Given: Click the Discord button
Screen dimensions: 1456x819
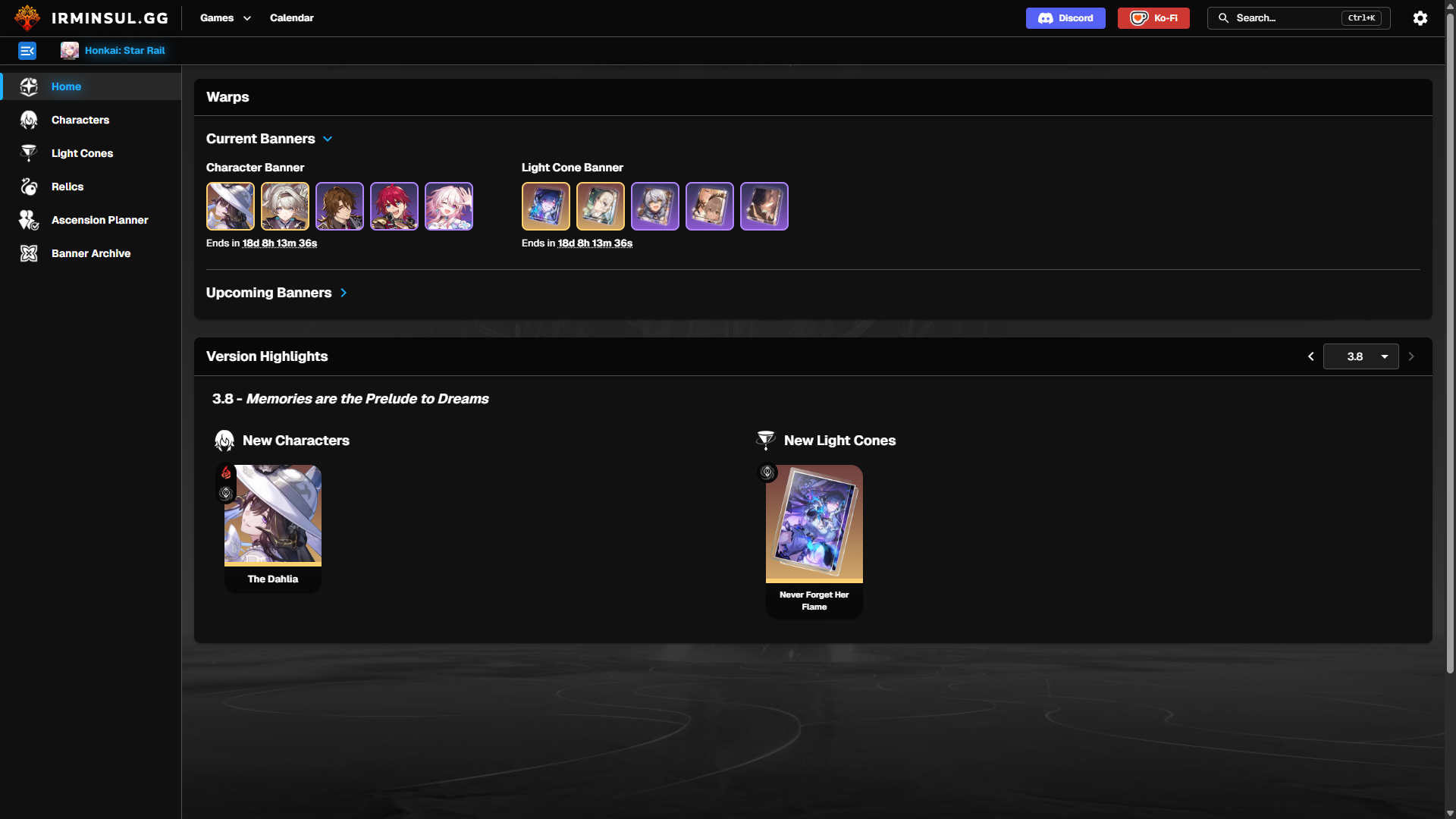Looking at the screenshot, I should tap(1065, 18).
